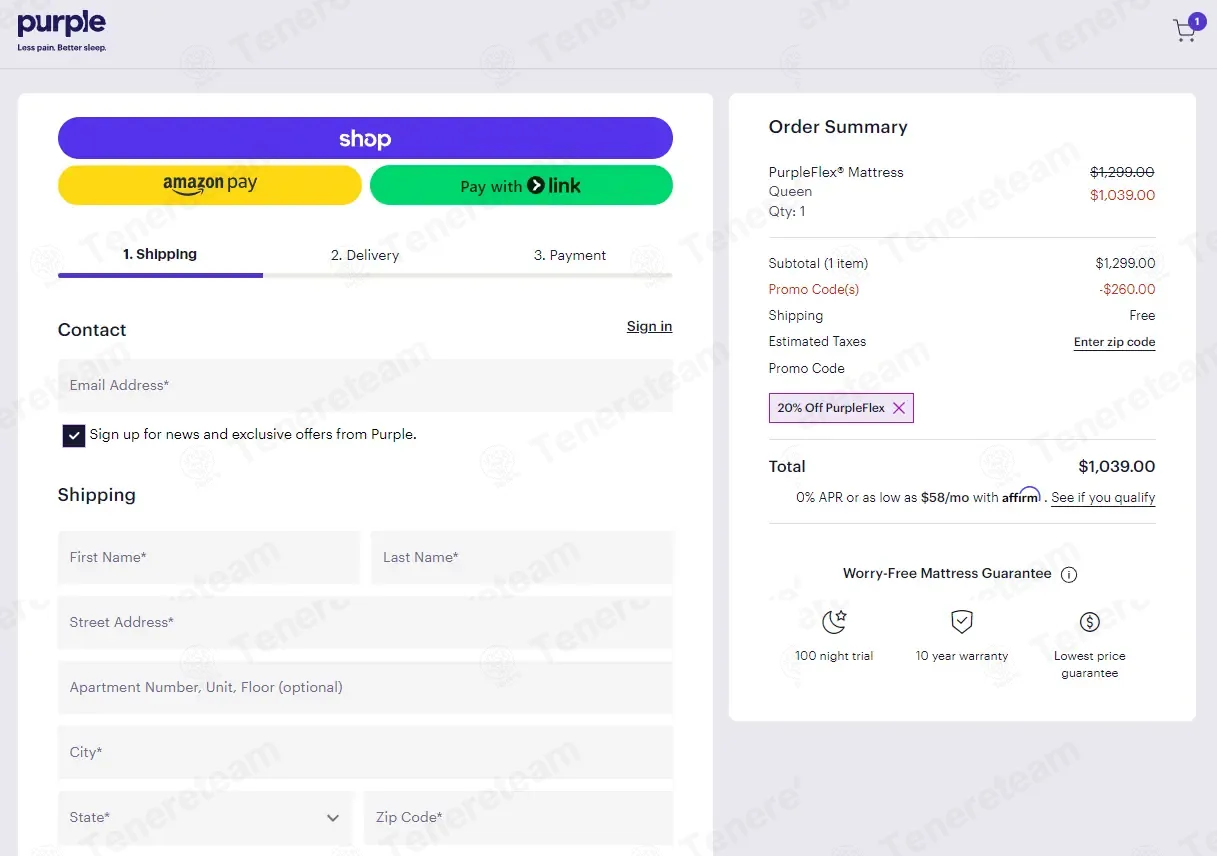
Task: Focus the Apartment Number optional field
Action: pos(365,687)
